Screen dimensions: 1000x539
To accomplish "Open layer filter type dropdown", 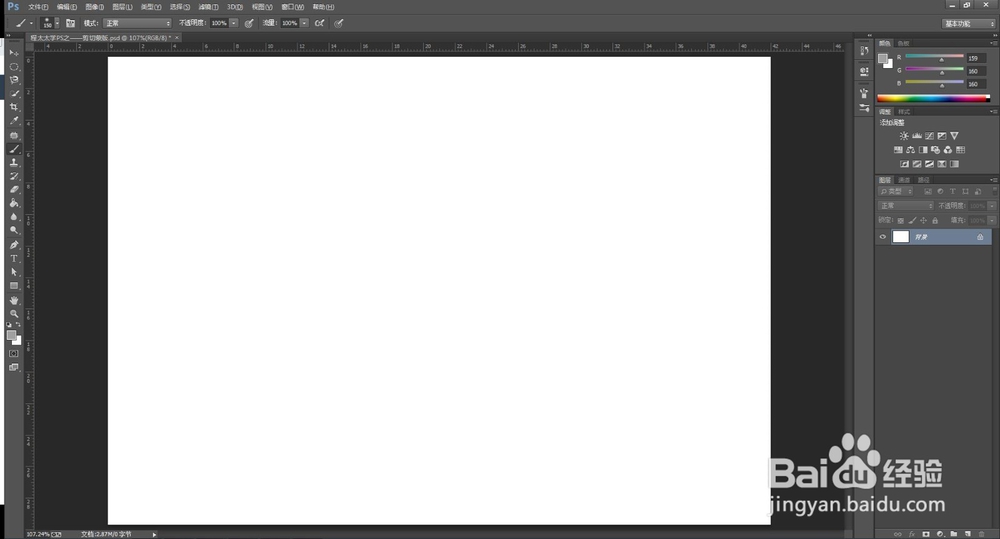I will click(896, 191).
